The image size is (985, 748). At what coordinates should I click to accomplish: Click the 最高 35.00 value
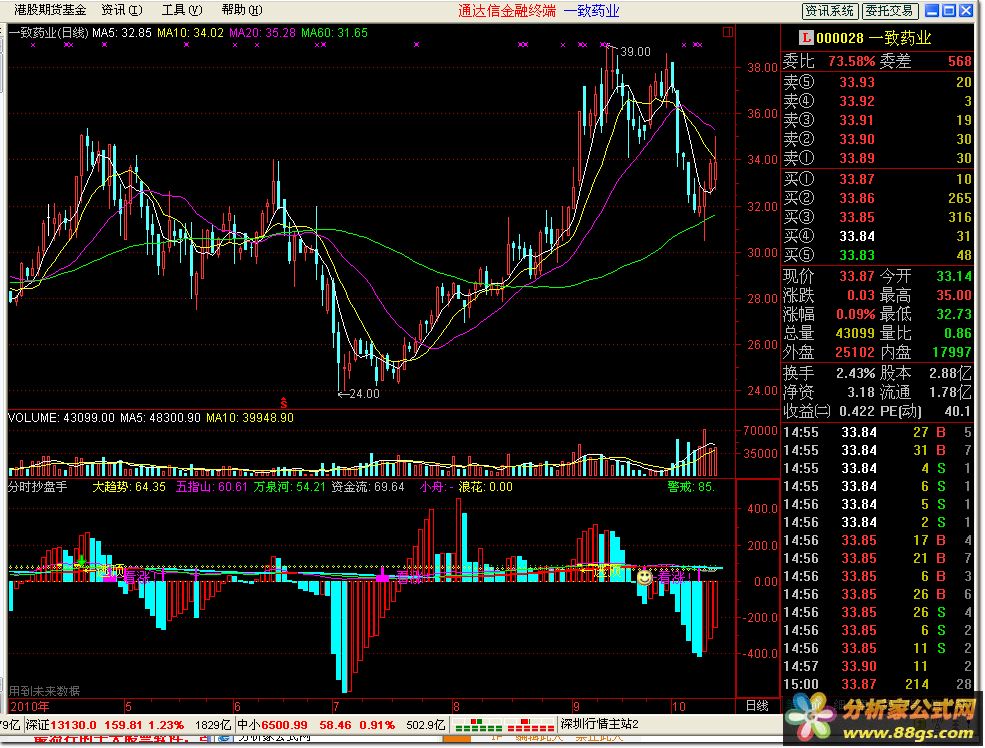tap(954, 295)
